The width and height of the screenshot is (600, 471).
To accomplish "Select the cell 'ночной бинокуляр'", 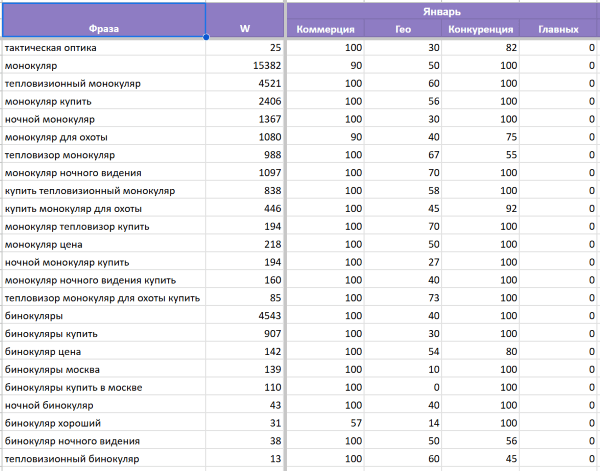I will [104, 405].
